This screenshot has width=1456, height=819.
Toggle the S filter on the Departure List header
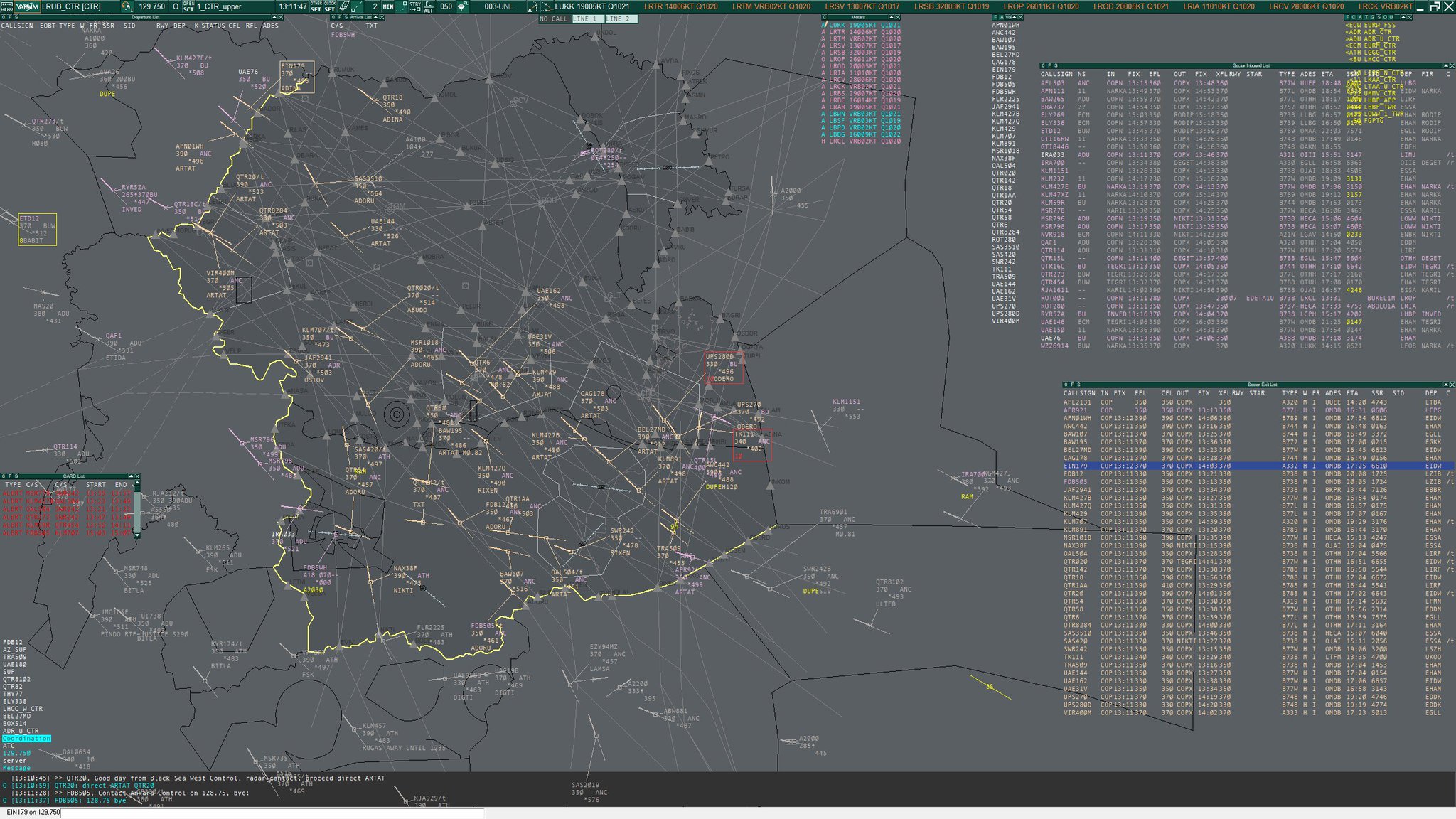(16, 16)
